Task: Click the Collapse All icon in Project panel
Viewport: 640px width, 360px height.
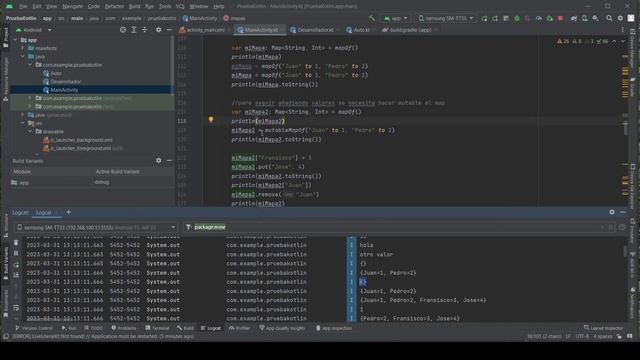Action: [144, 30]
